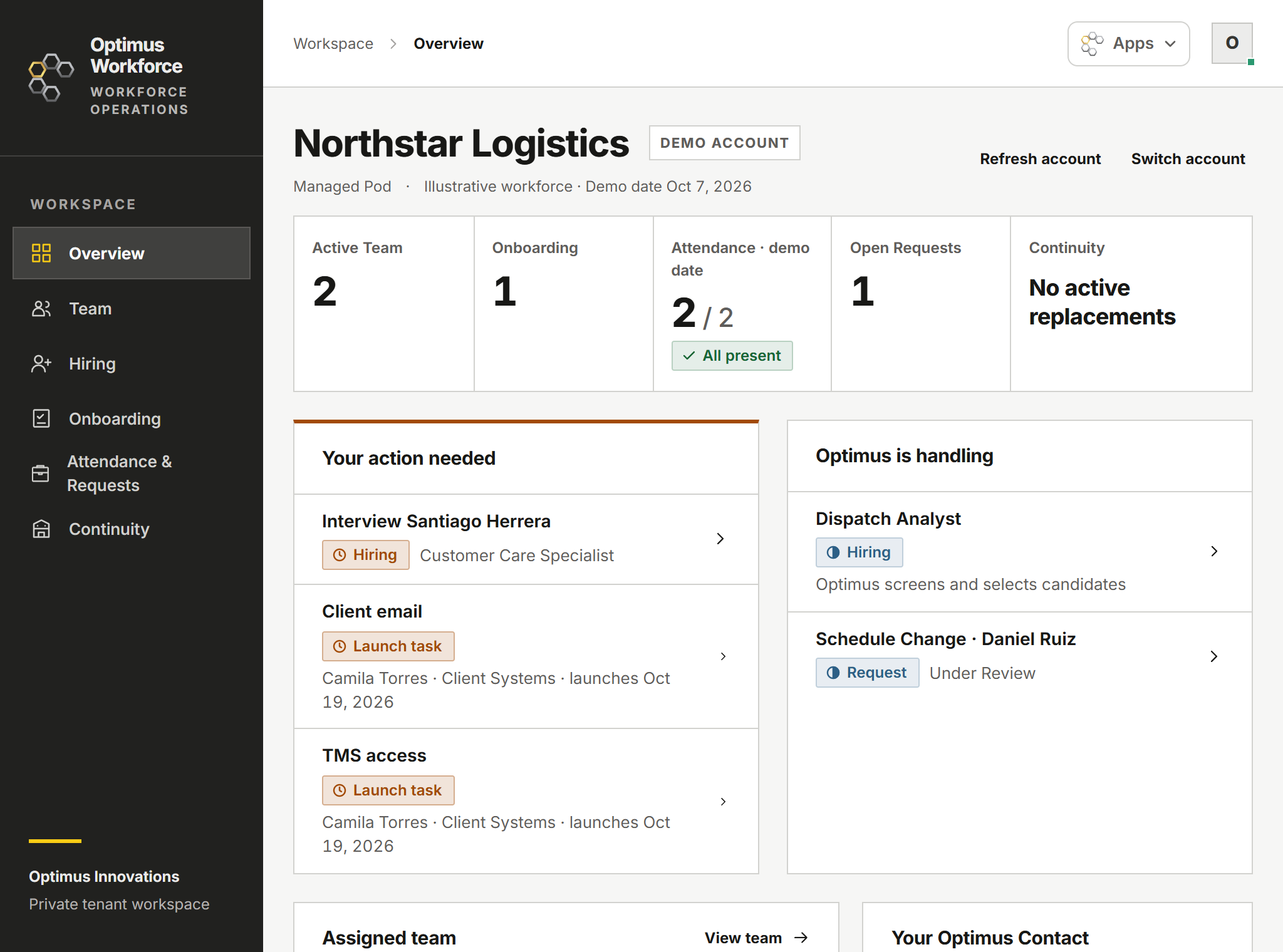The height and width of the screenshot is (952, 1283).
Task: Click the Team people icon in sidebar
Action: pos(41,308)
